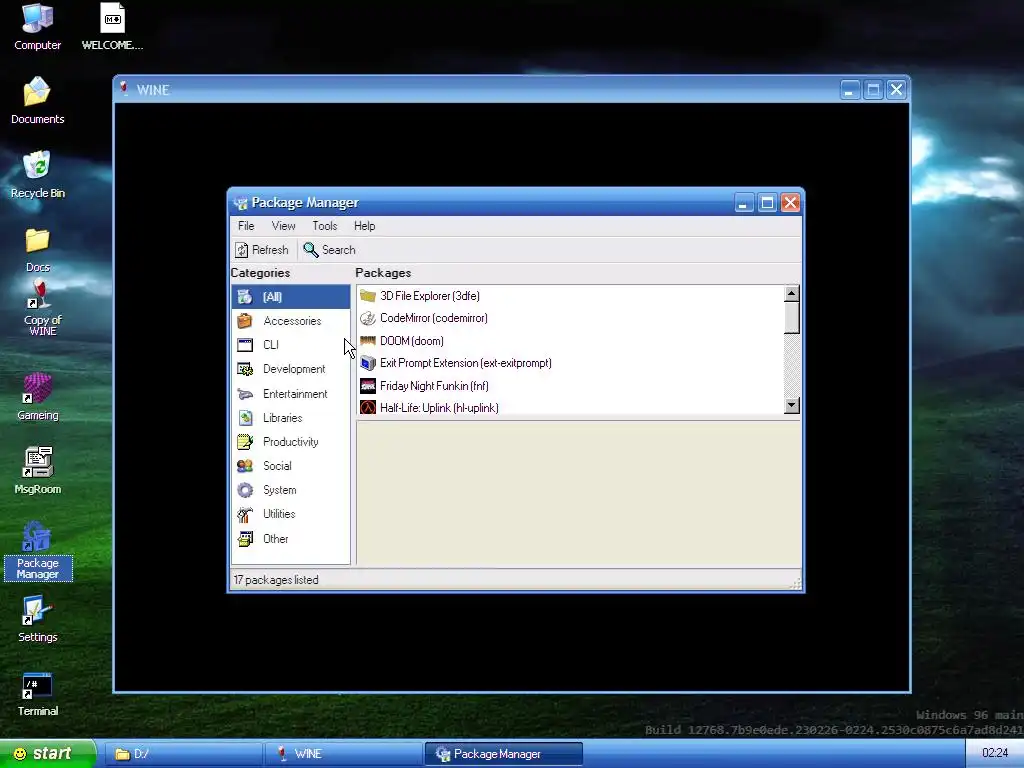Open the View menu
The width and height of the screenshot is (1024, 768).
click(283, 226)
